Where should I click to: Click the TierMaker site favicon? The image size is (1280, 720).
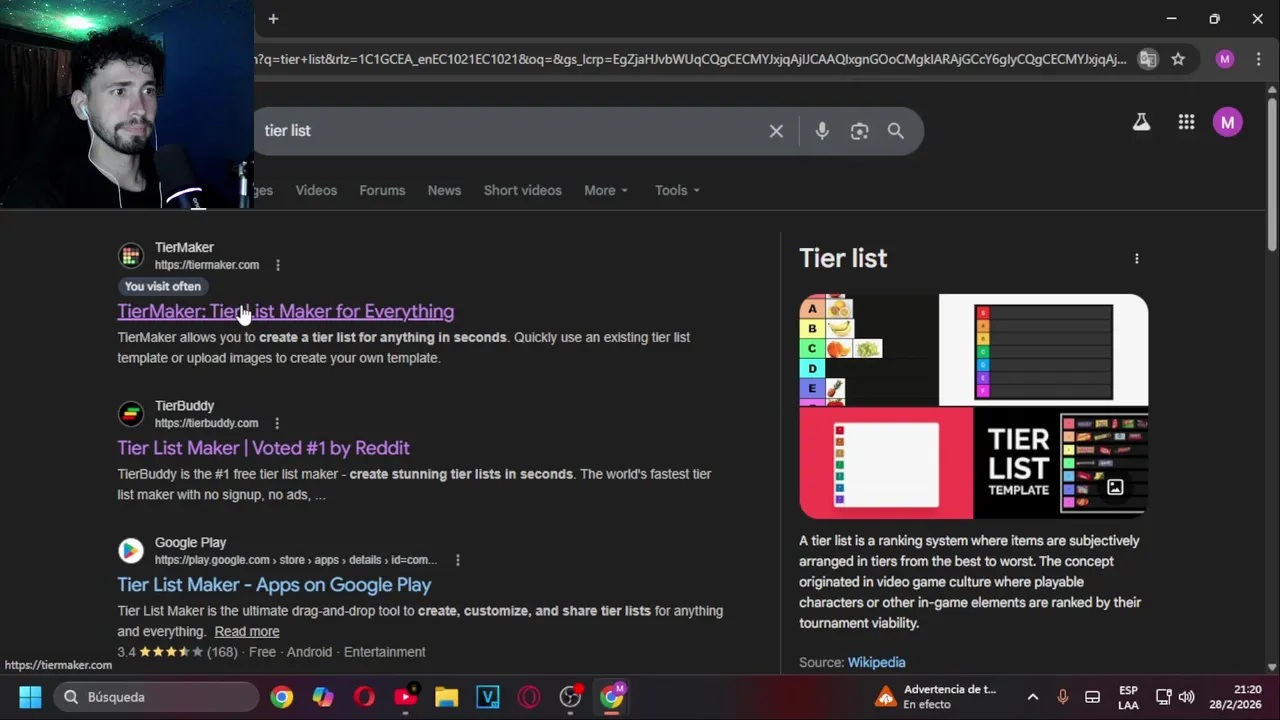[131, 256]
